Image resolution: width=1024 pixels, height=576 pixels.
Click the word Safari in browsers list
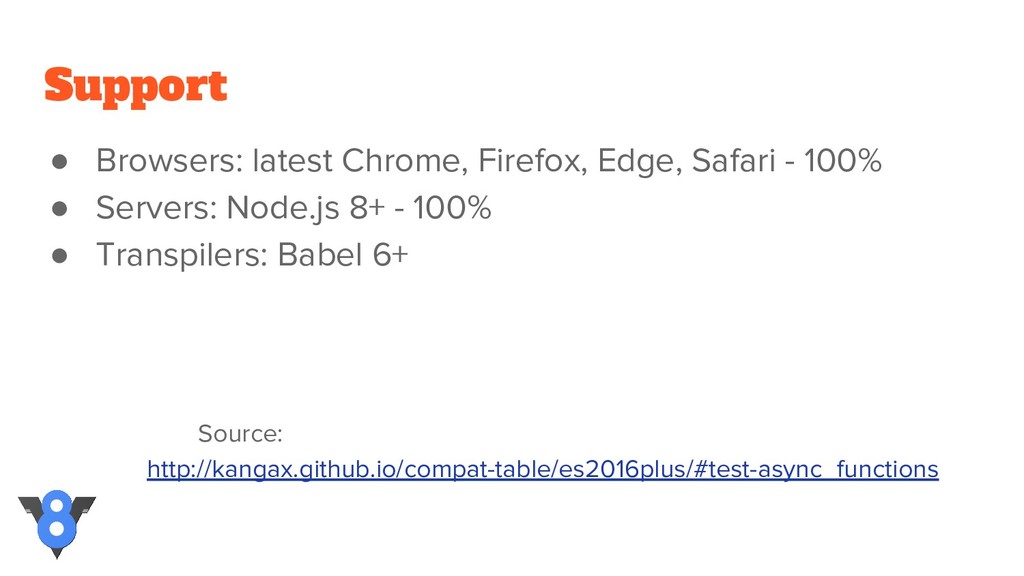pyautogui.click(x=733, y=161)
